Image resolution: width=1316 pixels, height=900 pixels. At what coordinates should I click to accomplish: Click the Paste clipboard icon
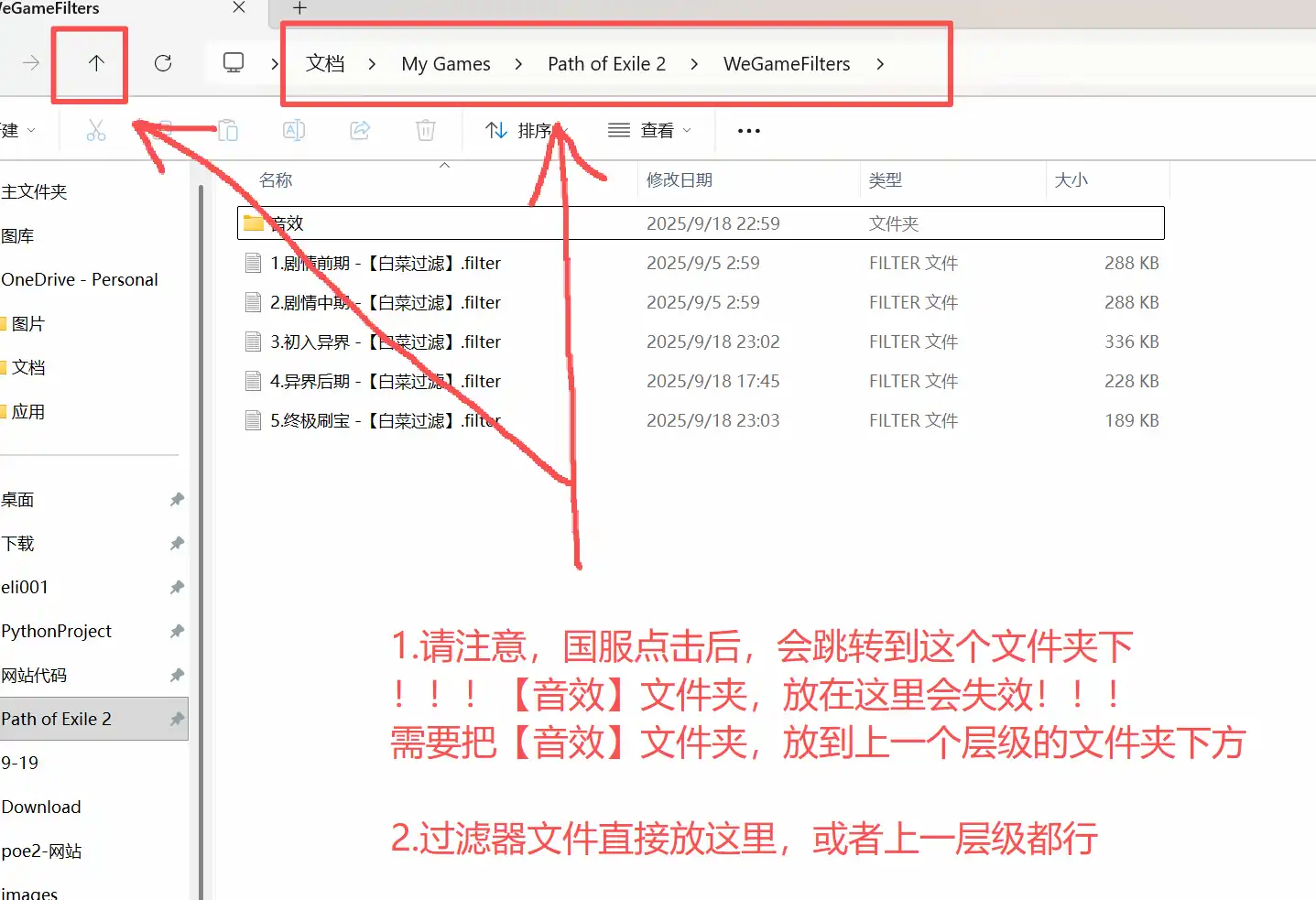(x=228, y=131)
